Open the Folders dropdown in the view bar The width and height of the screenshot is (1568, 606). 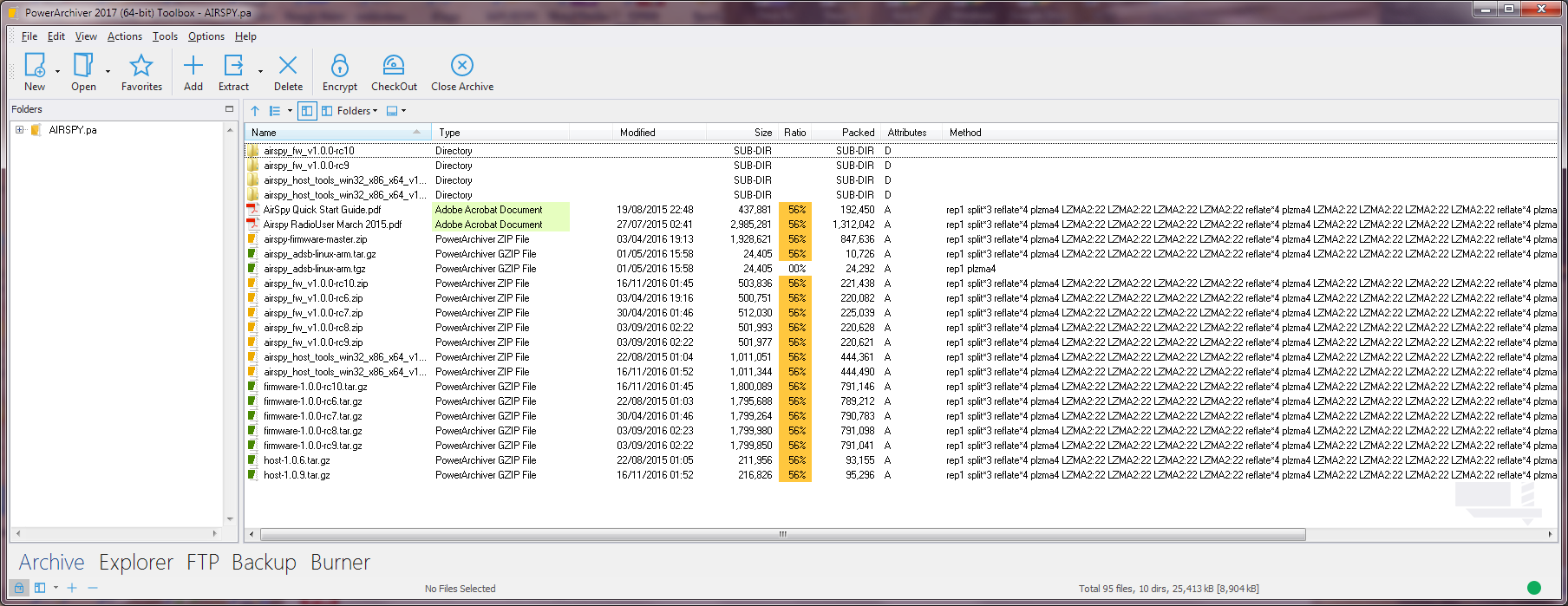coord(350,111)
